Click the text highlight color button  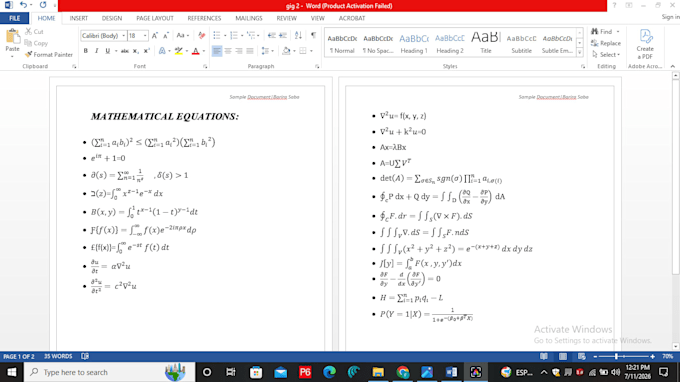tap(179, 51)
